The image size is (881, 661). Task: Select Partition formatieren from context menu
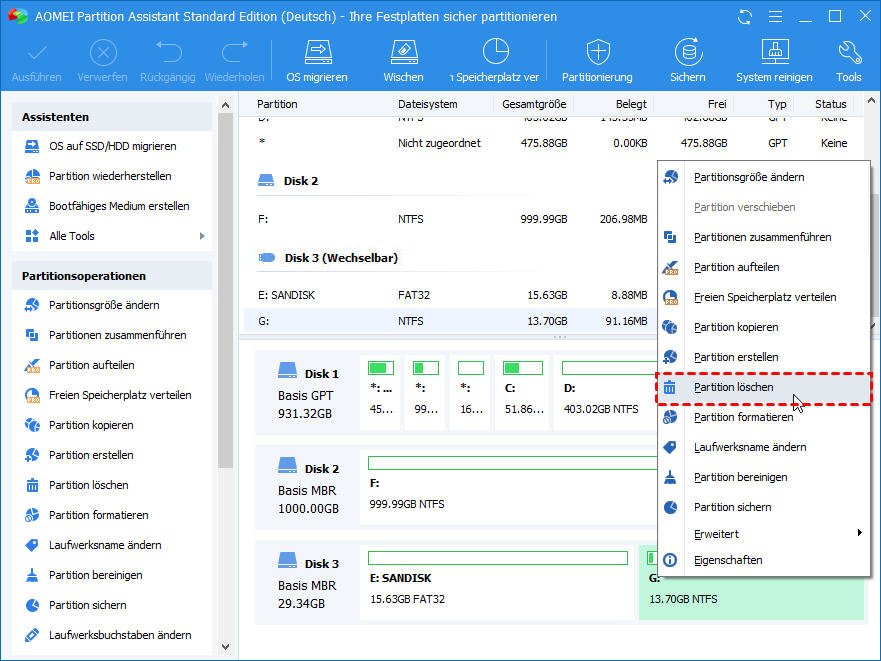[743, 417]
